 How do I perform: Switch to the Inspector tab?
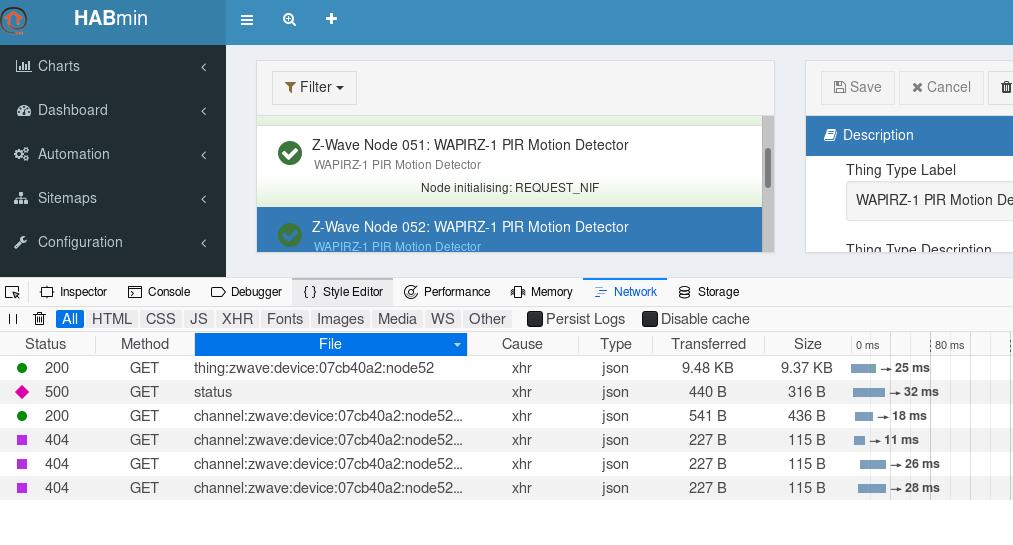74,292
